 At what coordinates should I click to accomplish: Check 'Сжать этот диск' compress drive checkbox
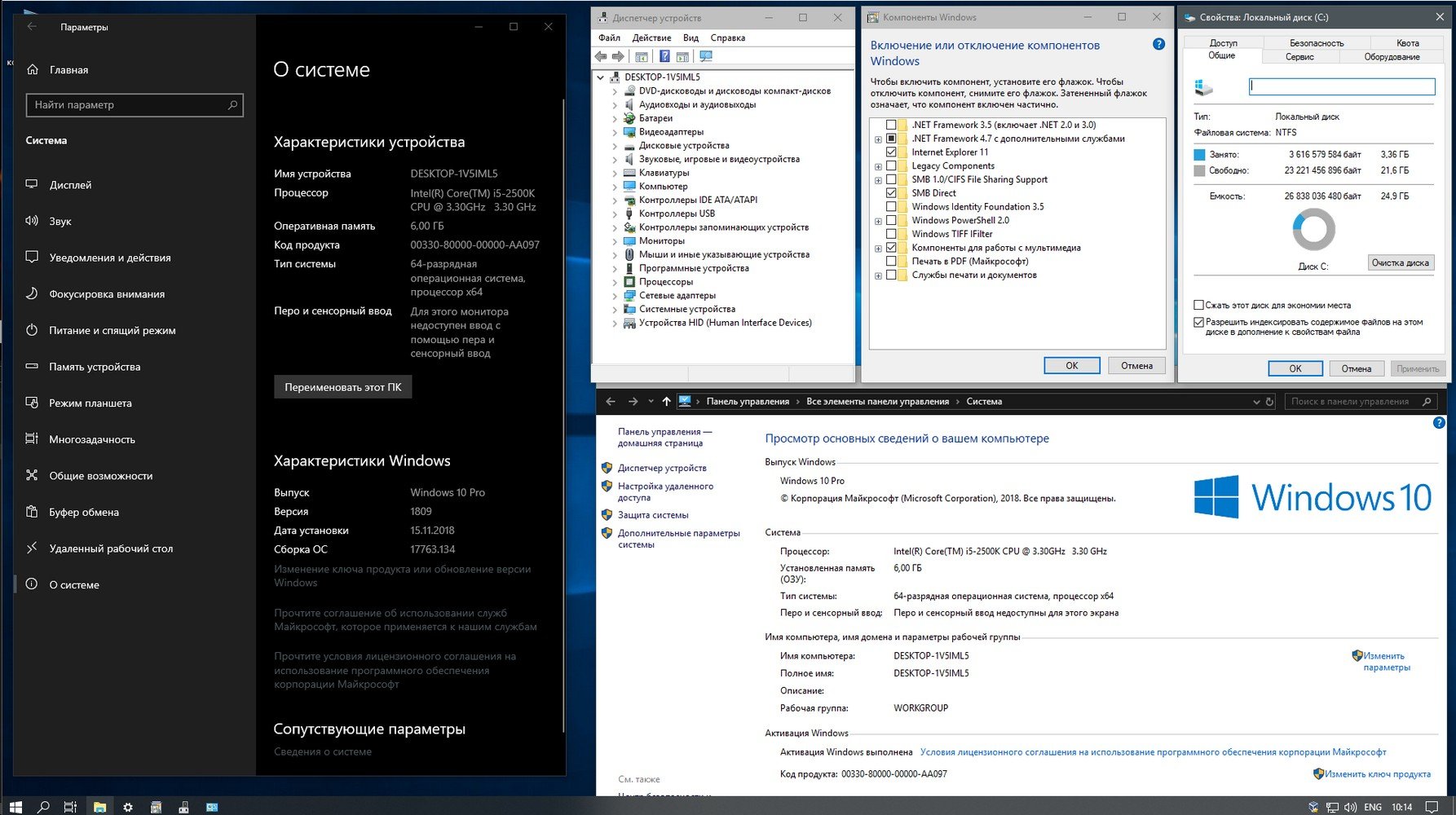tap(1198, 305)
